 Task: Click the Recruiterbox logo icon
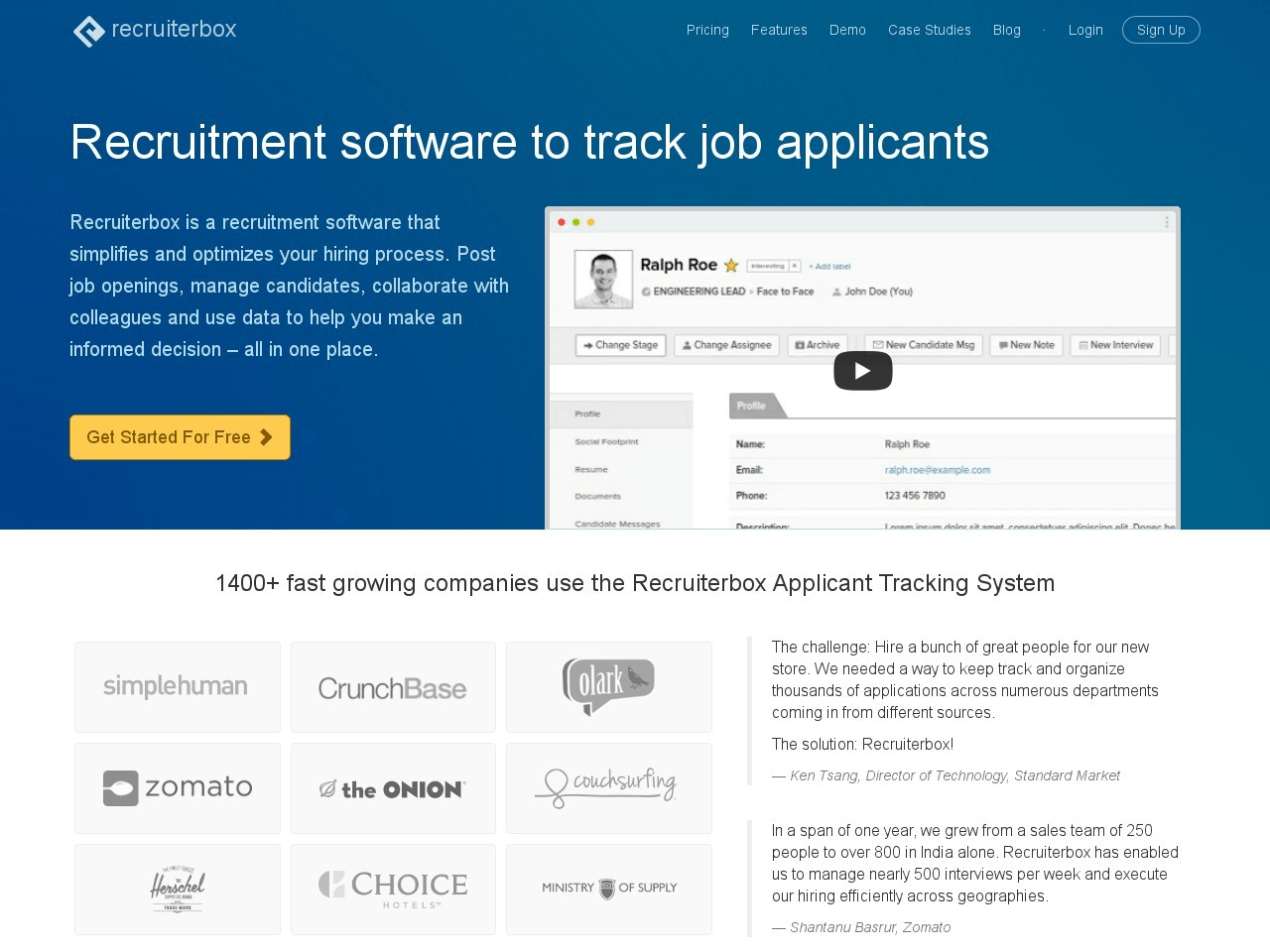tap(89, 31)
